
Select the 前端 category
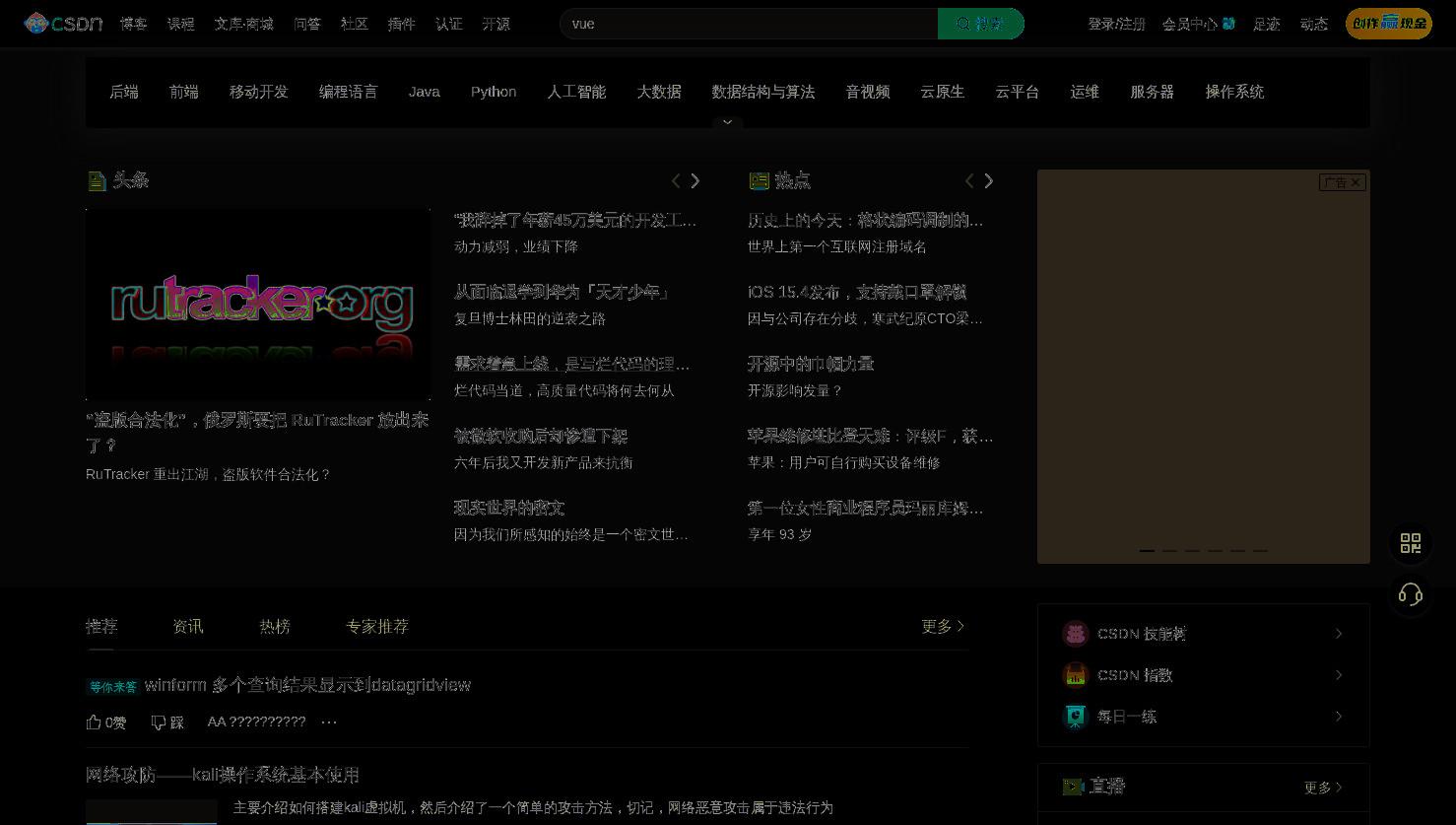[x=184, y=92]
